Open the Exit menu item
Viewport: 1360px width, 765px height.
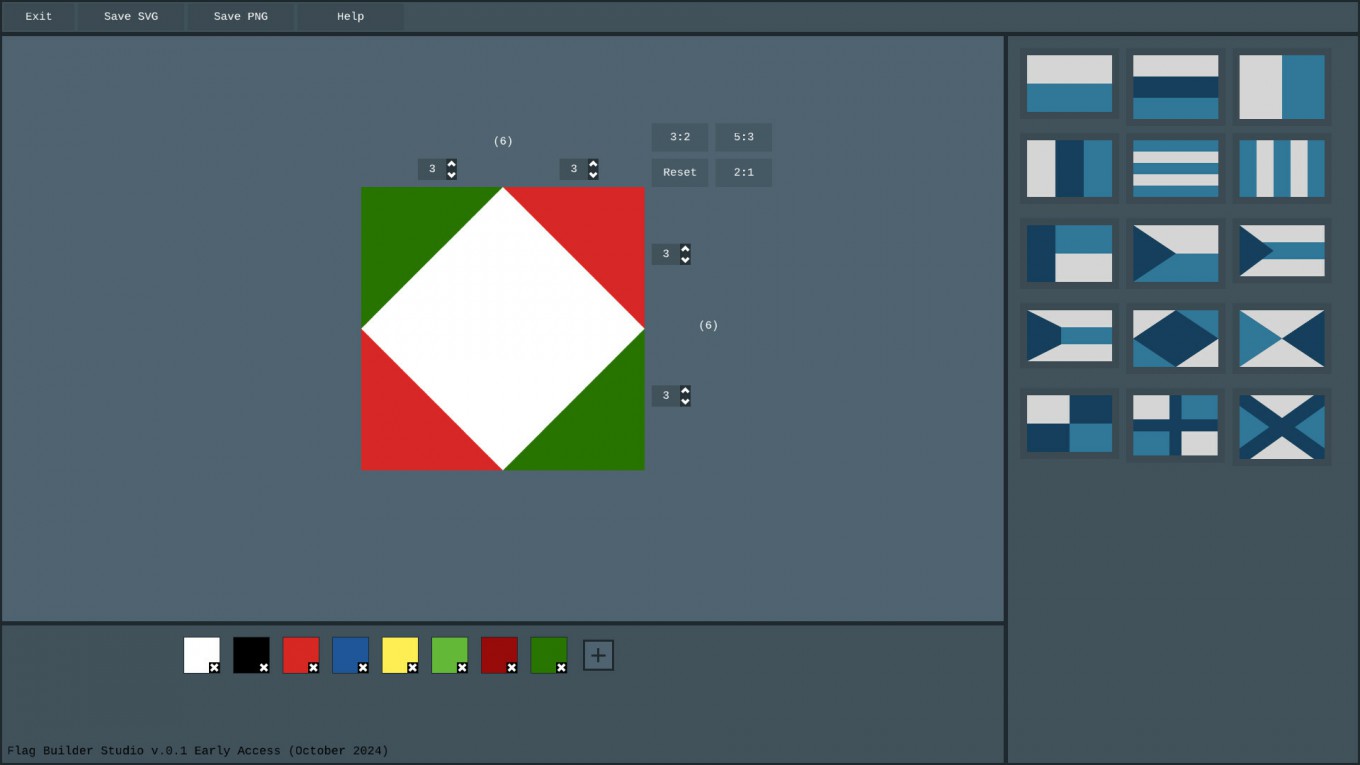click(x=39, y=16)
